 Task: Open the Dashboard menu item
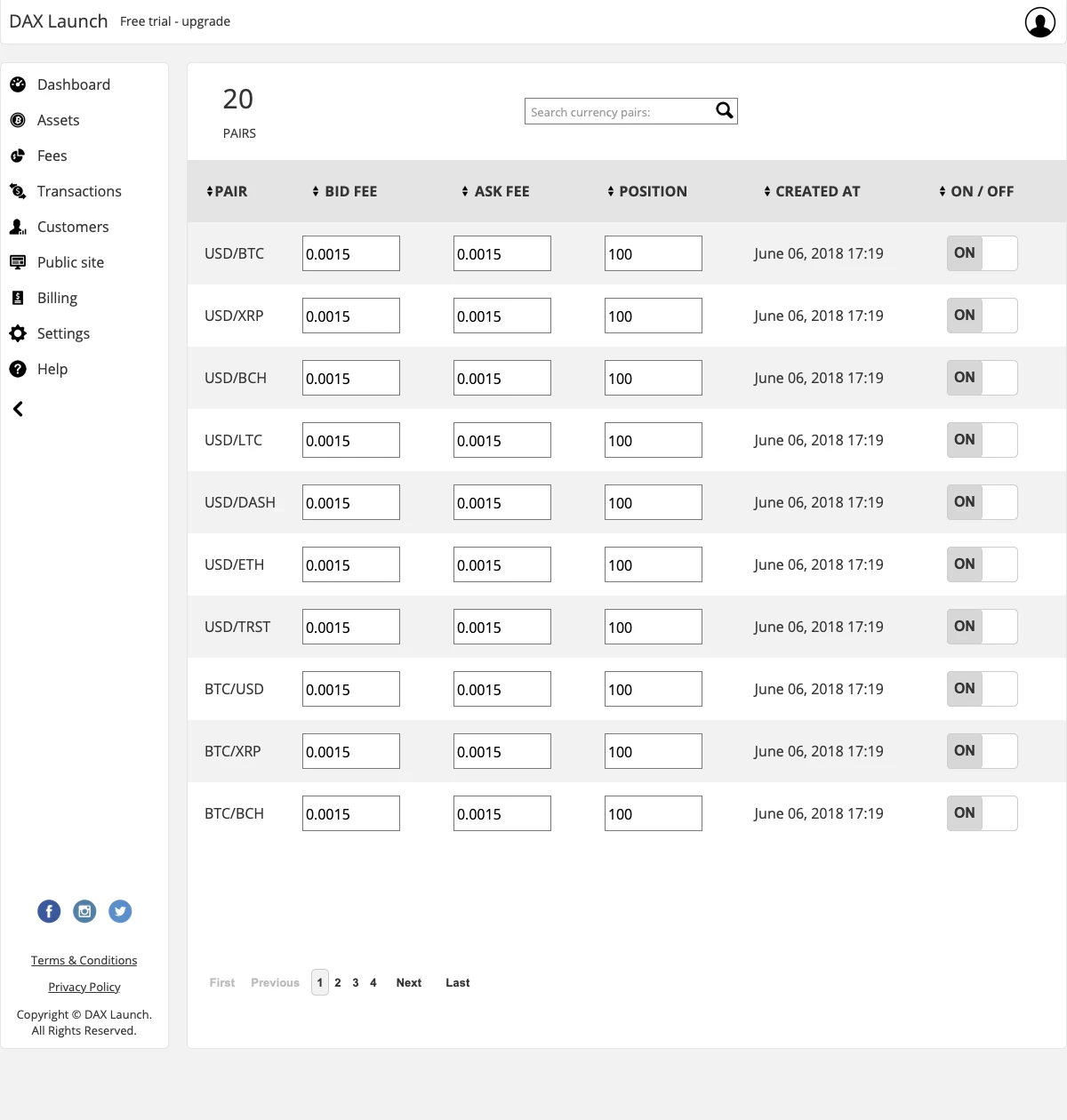pyautogui.click(x=74, y=84)
